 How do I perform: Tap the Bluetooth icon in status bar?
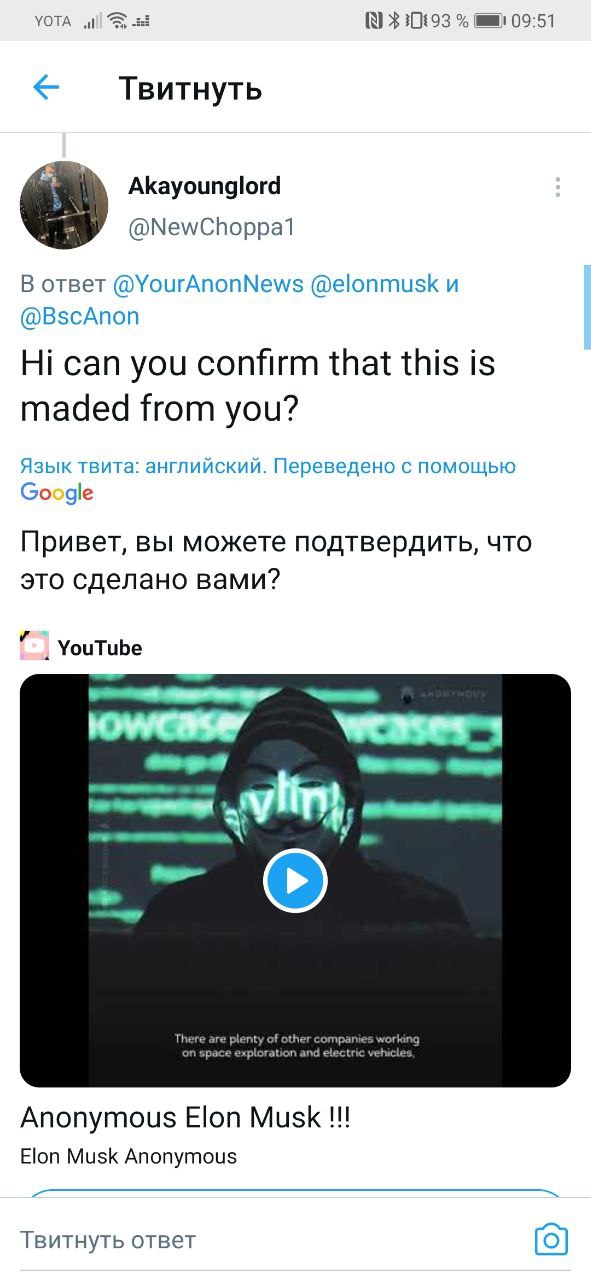[395, 20]
